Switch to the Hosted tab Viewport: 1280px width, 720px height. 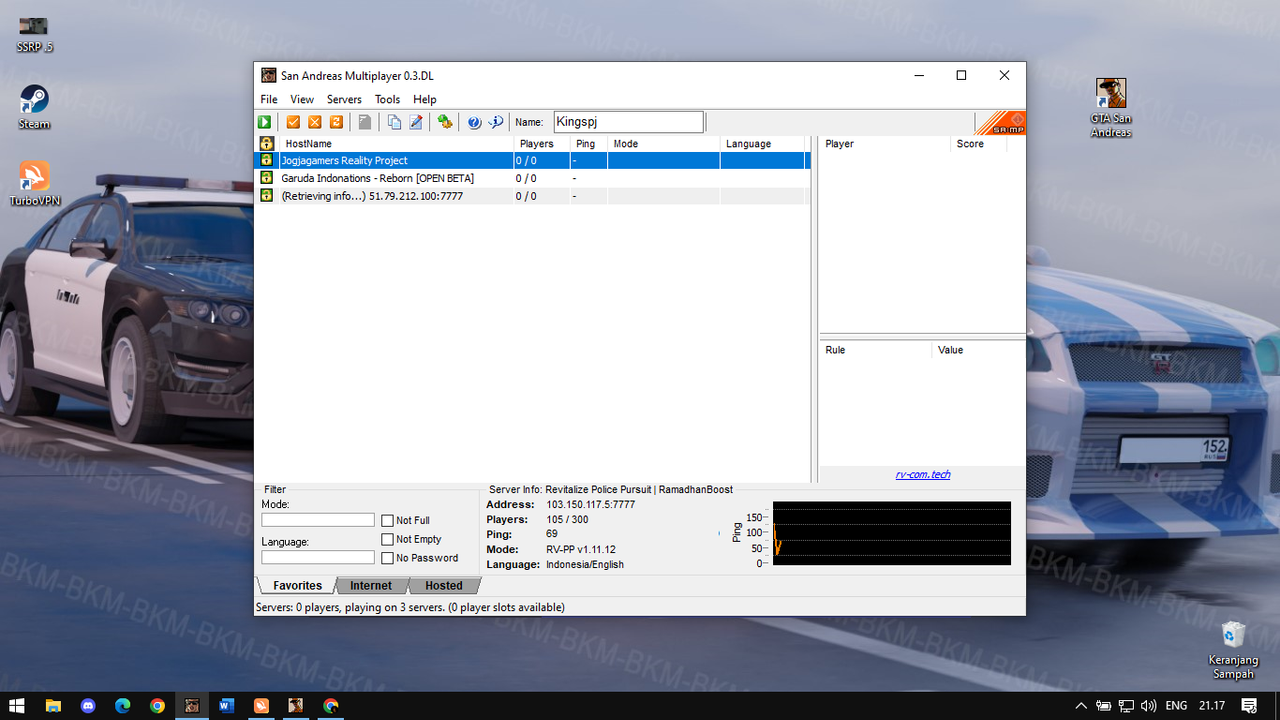tap(444, 586)
